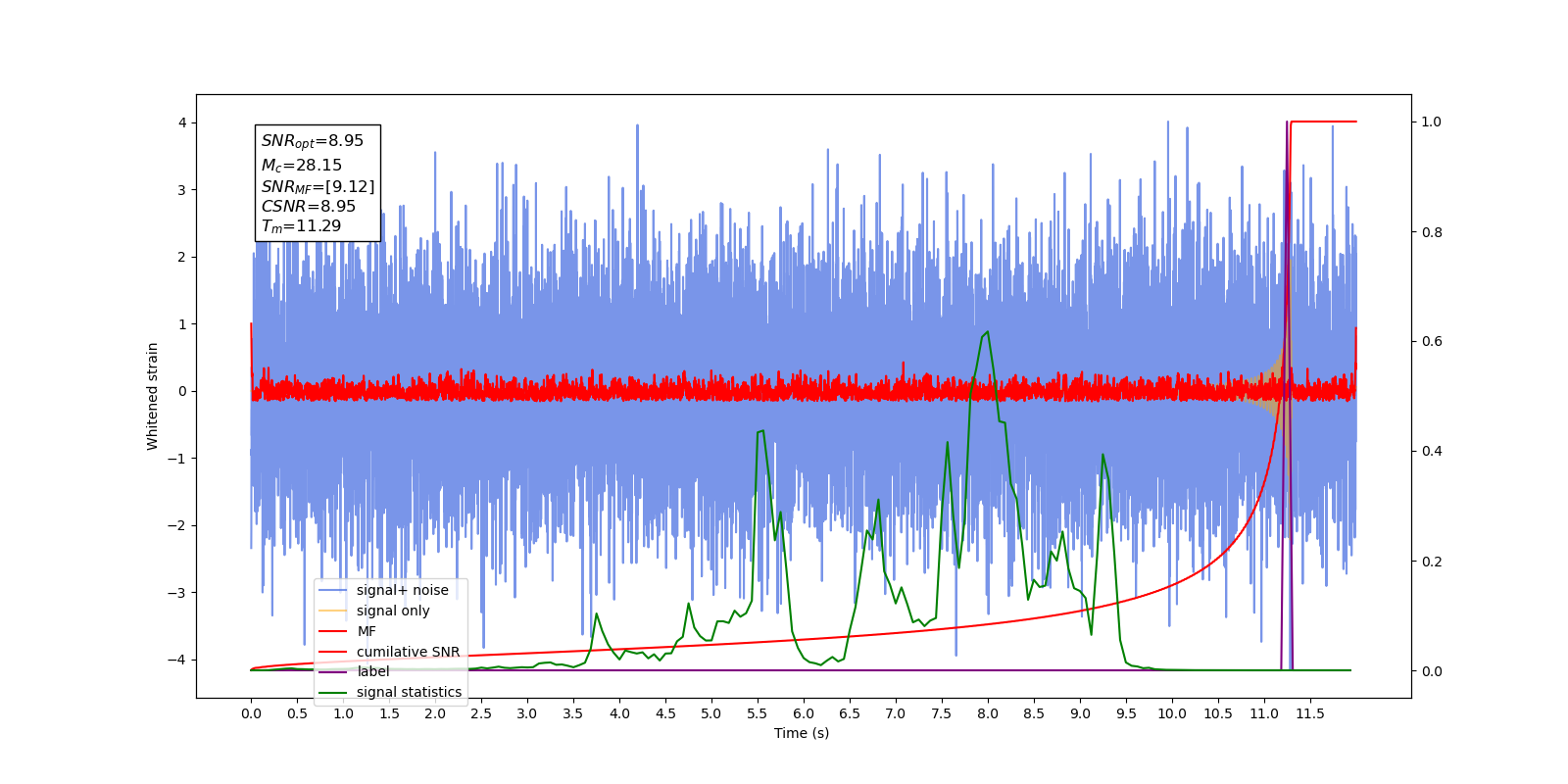Image resolution: width=1568 pixels, height=784 pixels.
Task: Click the left y-axis tick label 0
Action: click(182, 391)
